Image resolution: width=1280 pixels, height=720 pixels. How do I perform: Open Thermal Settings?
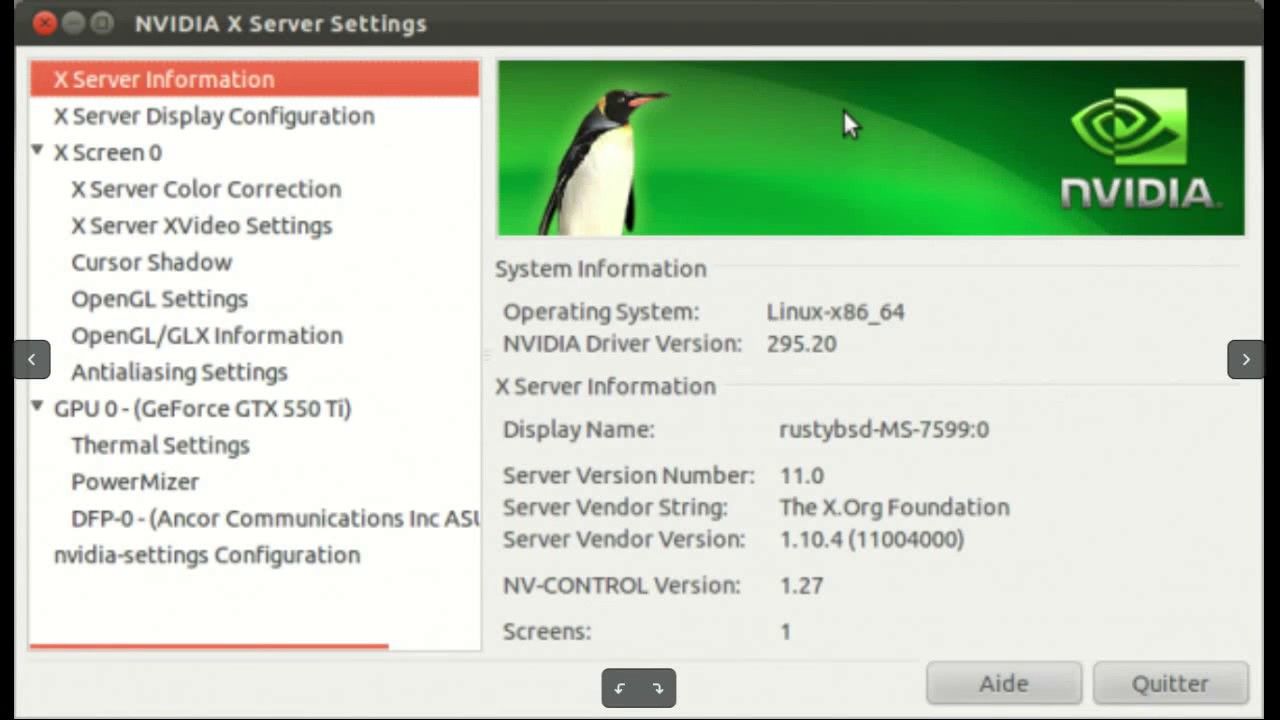pyautogui.click(x=161, y=445)
